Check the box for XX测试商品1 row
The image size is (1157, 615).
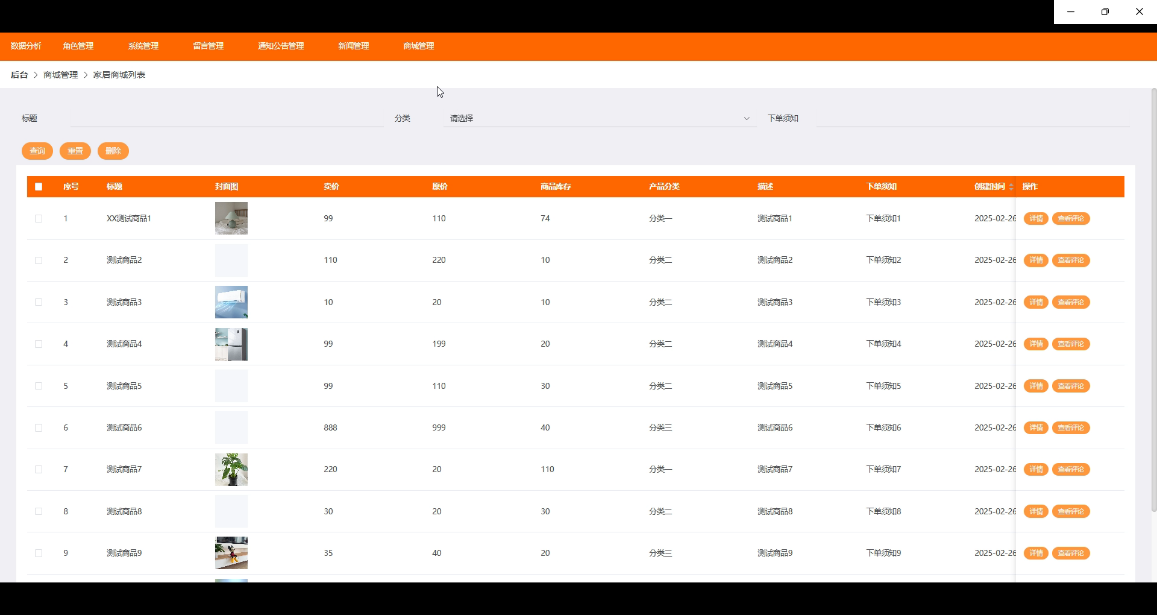click(38, 219)
